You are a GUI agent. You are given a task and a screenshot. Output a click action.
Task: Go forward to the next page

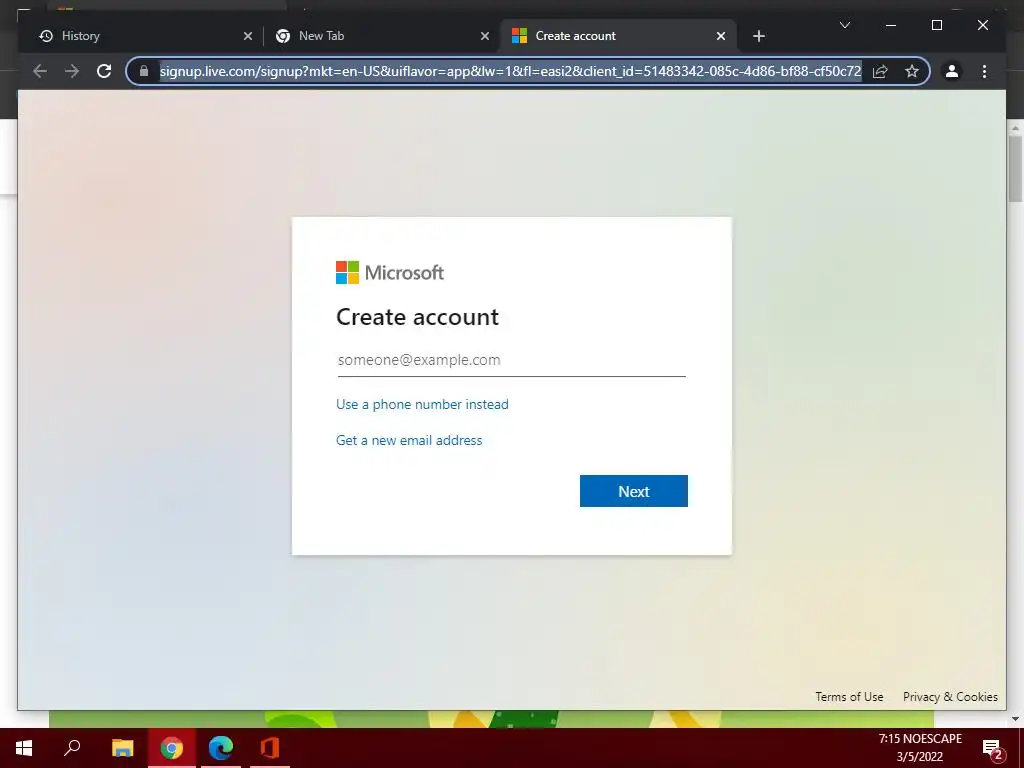point(72,71)
